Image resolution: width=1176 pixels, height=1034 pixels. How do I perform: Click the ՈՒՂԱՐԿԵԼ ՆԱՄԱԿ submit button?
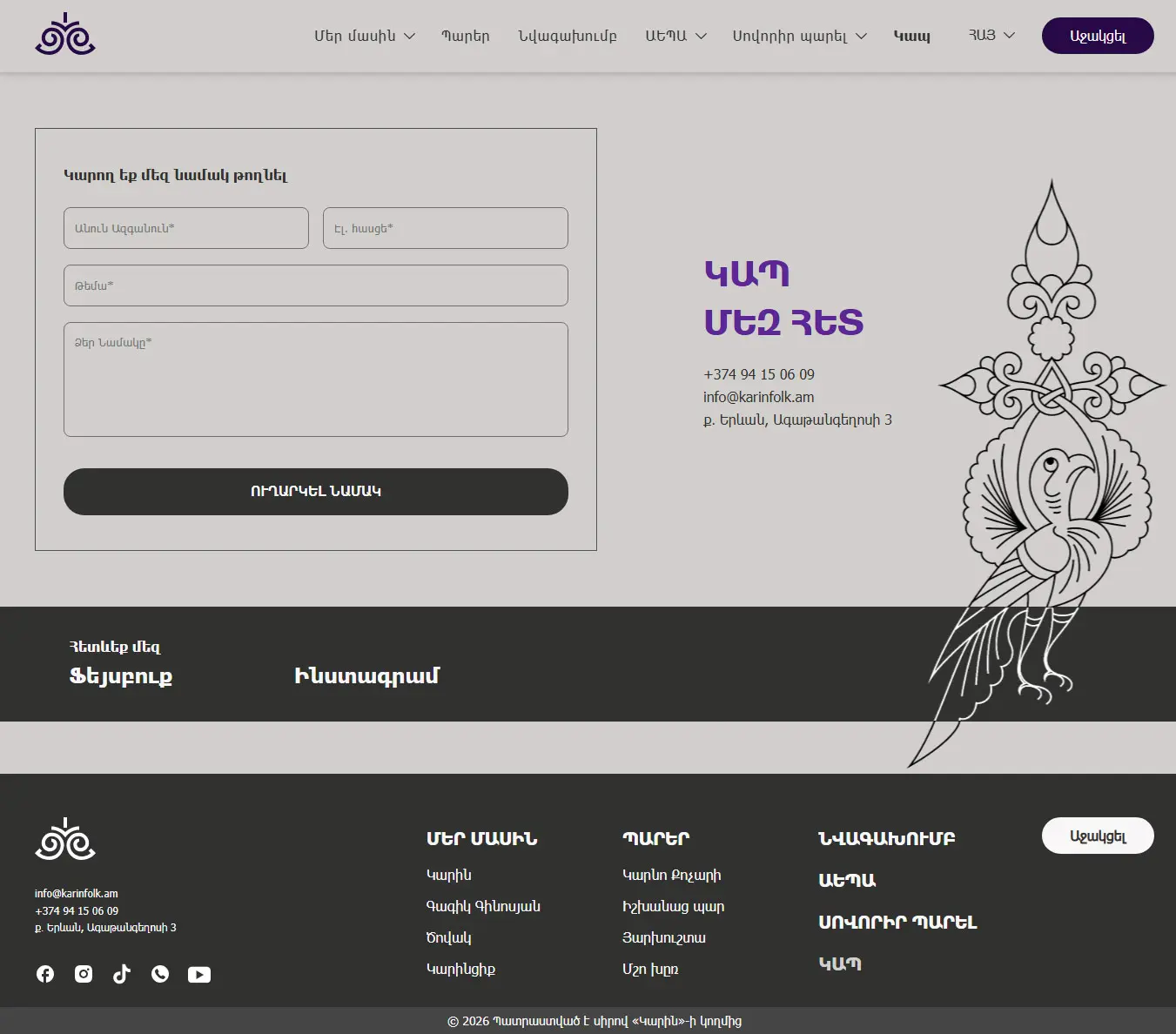tap(316, 492)
